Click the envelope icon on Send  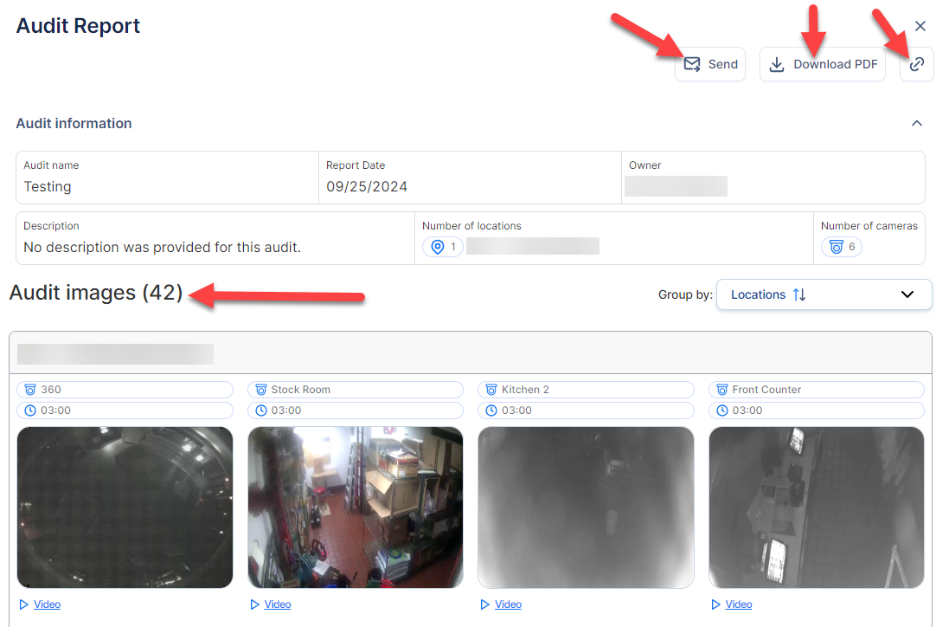(692, 65)
